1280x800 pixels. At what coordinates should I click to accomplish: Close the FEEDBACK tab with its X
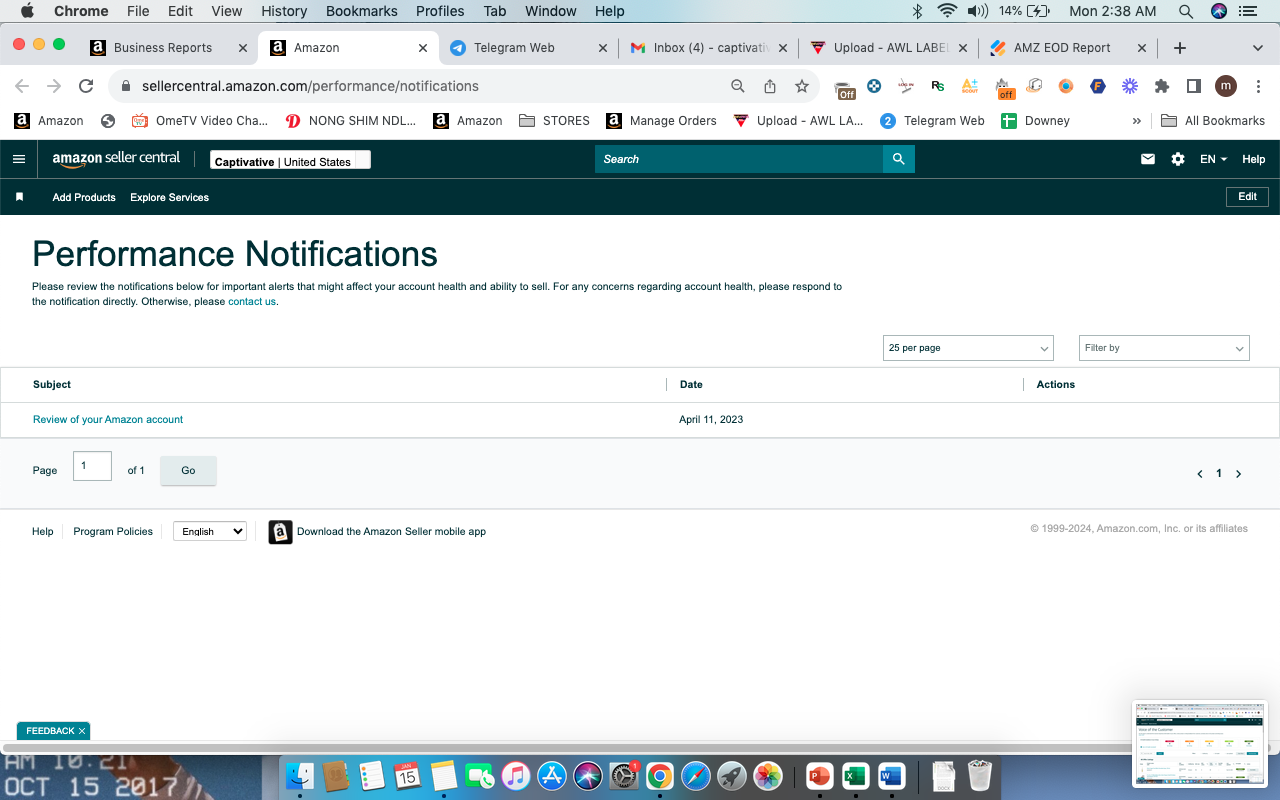tap(82, 731)
